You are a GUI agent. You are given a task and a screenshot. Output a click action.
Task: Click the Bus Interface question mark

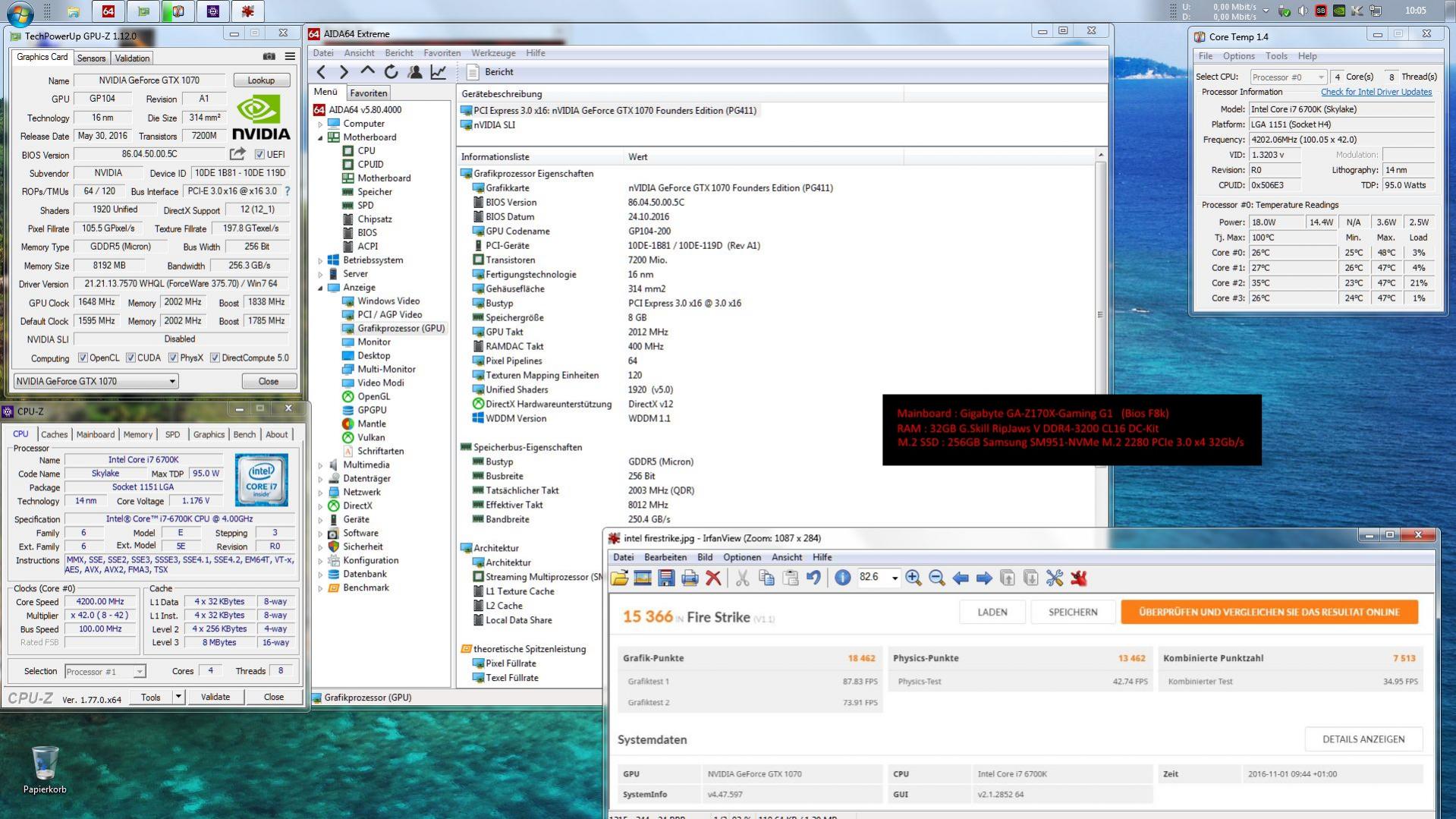click(x=288, y=191)
